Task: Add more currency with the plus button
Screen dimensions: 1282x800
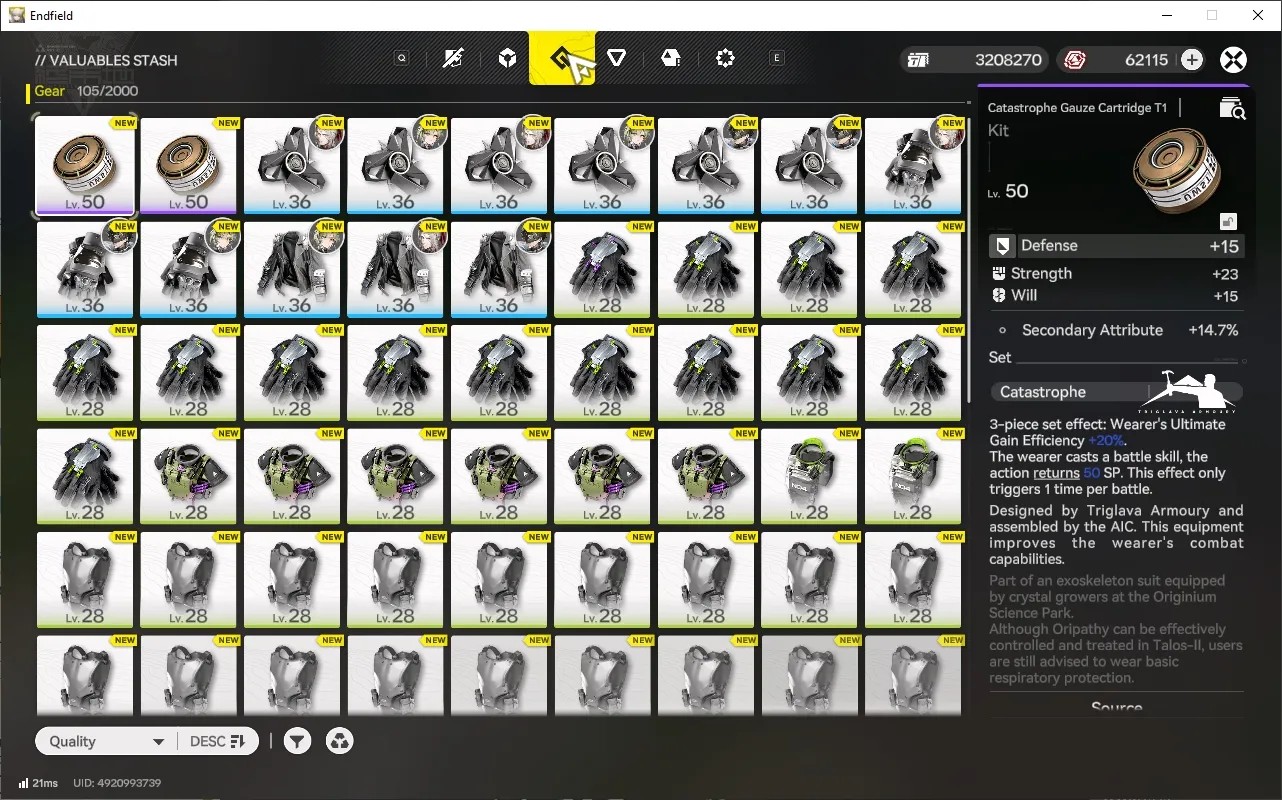Action: [x=1191, y=60]
